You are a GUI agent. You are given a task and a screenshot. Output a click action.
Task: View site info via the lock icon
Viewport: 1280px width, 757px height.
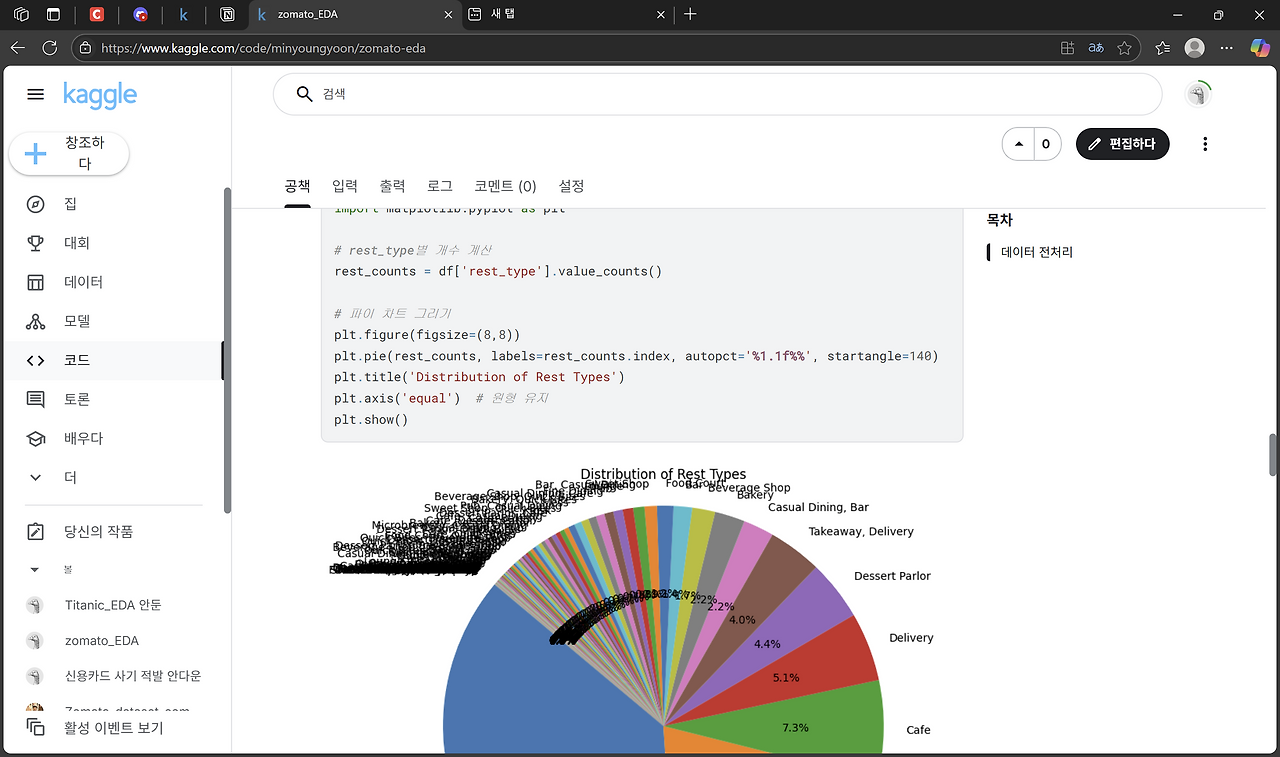click(x=86, y=47)
